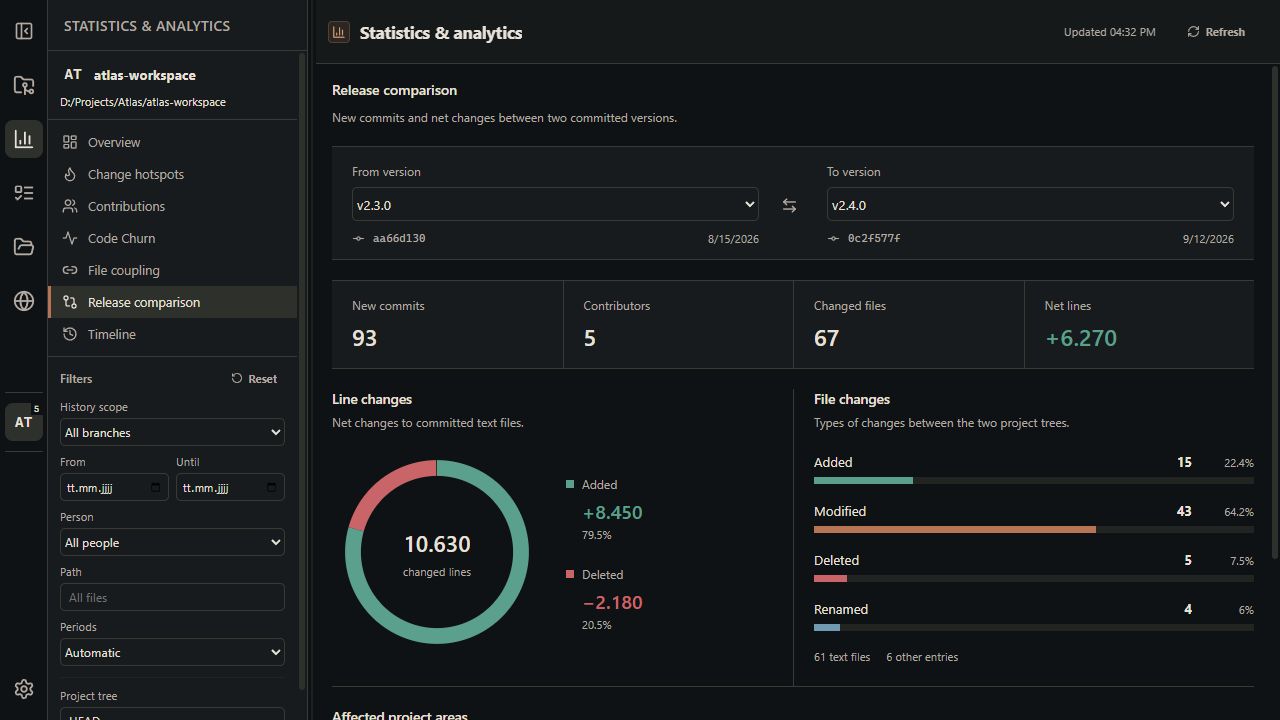Click commit hash aa66d130
1280x720 pixels.
(399, 239)
